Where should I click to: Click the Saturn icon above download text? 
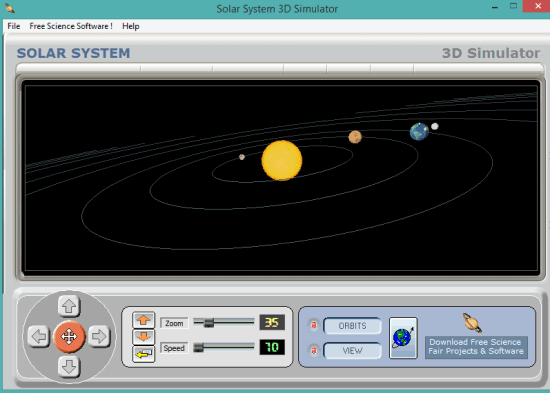(472, 323)
